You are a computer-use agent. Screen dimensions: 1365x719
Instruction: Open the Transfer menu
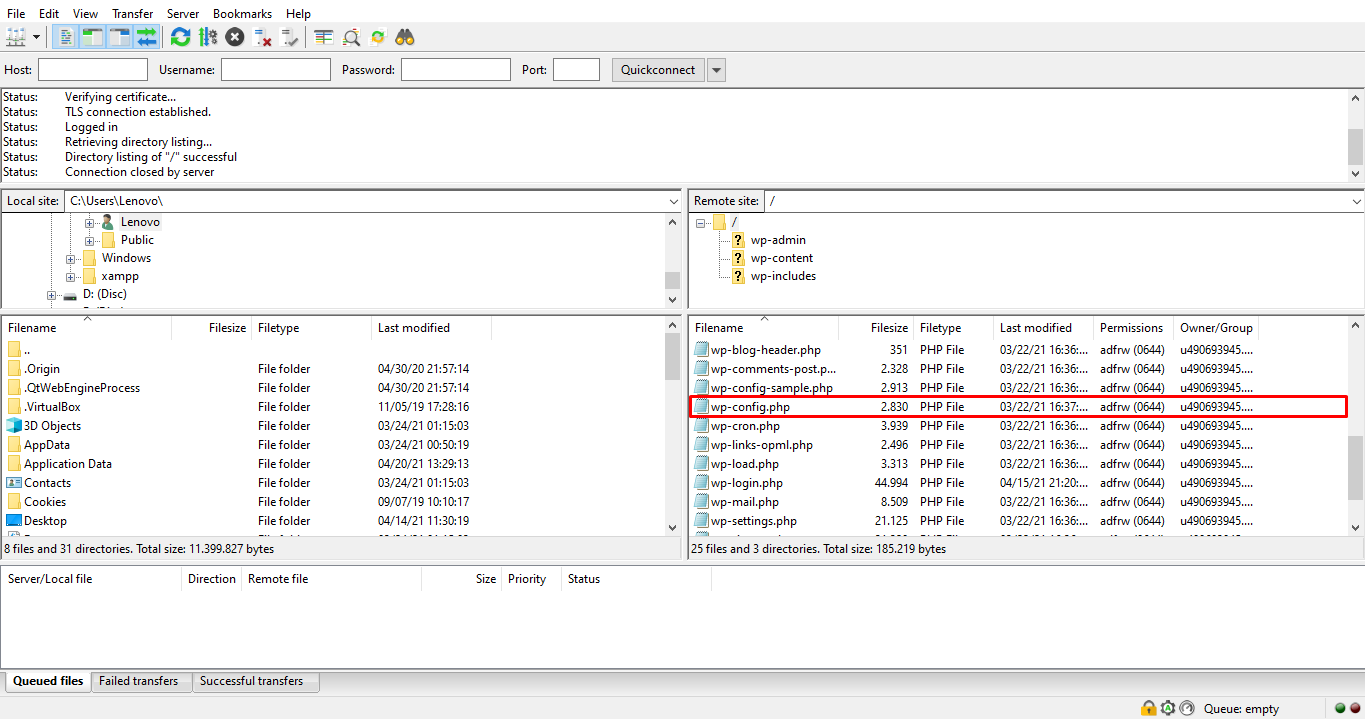coord(132,13)
